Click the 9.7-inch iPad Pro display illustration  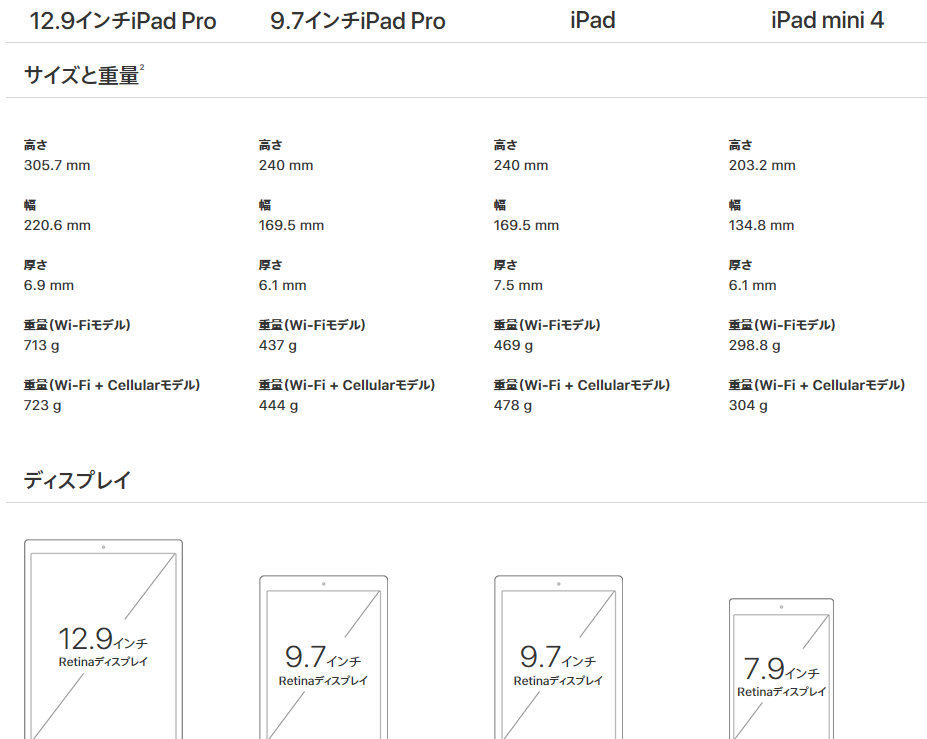point(323,657)
